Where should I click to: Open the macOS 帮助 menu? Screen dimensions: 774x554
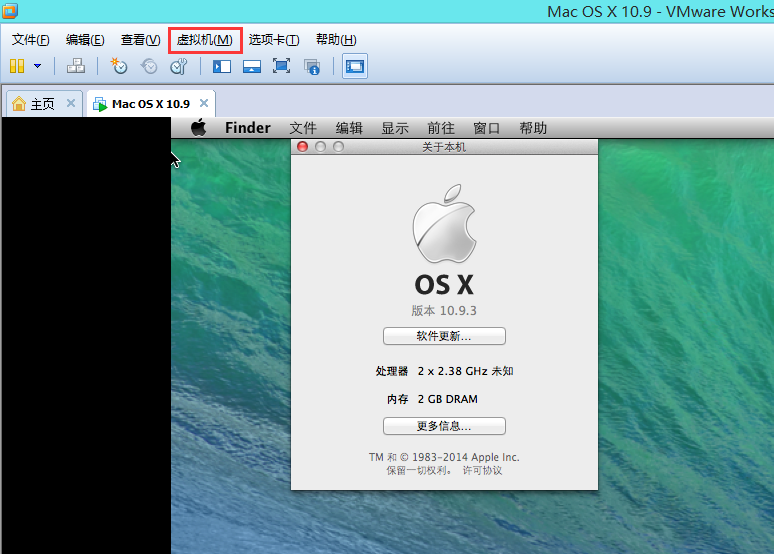[533, 128]
